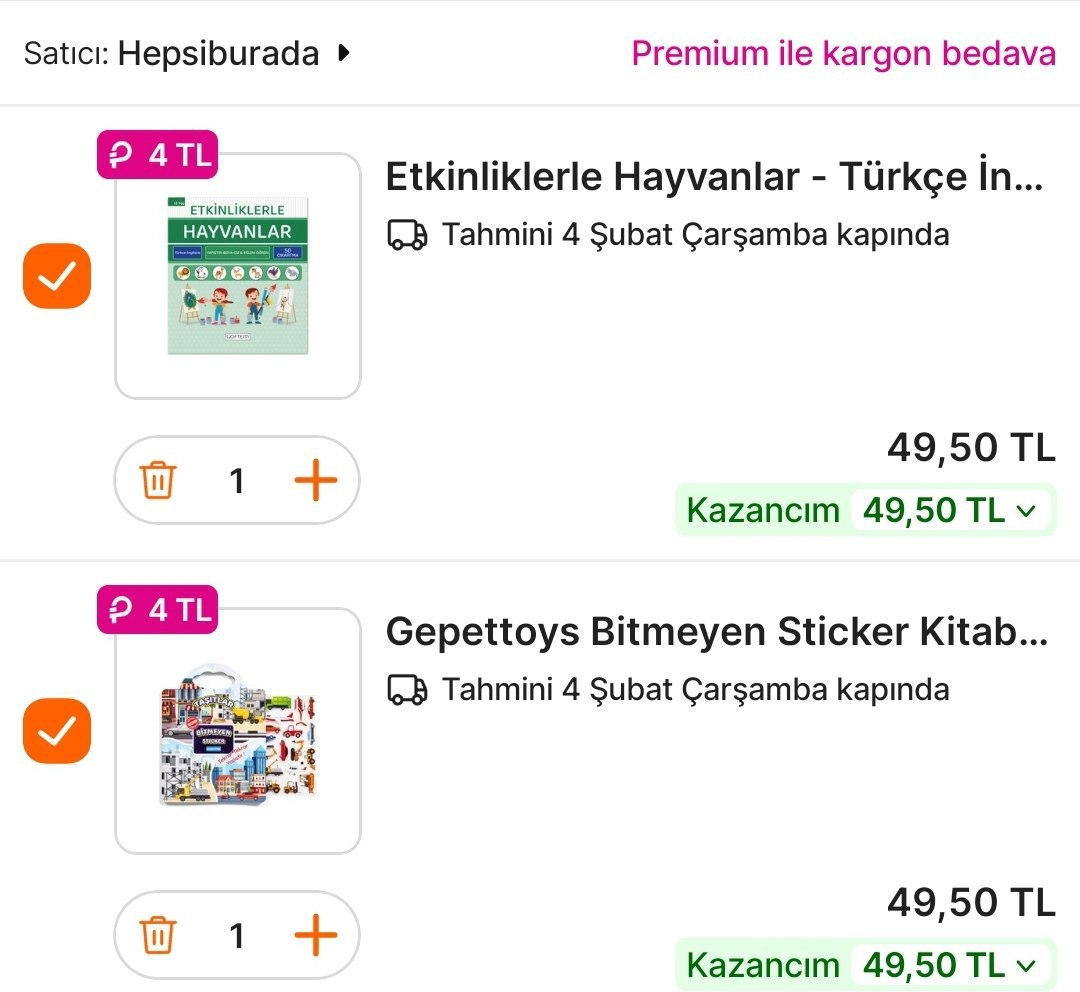Remove Gepettoys Sticker book via trash icon
This screenshot has height=992, width=1080.
coord(158,936)
